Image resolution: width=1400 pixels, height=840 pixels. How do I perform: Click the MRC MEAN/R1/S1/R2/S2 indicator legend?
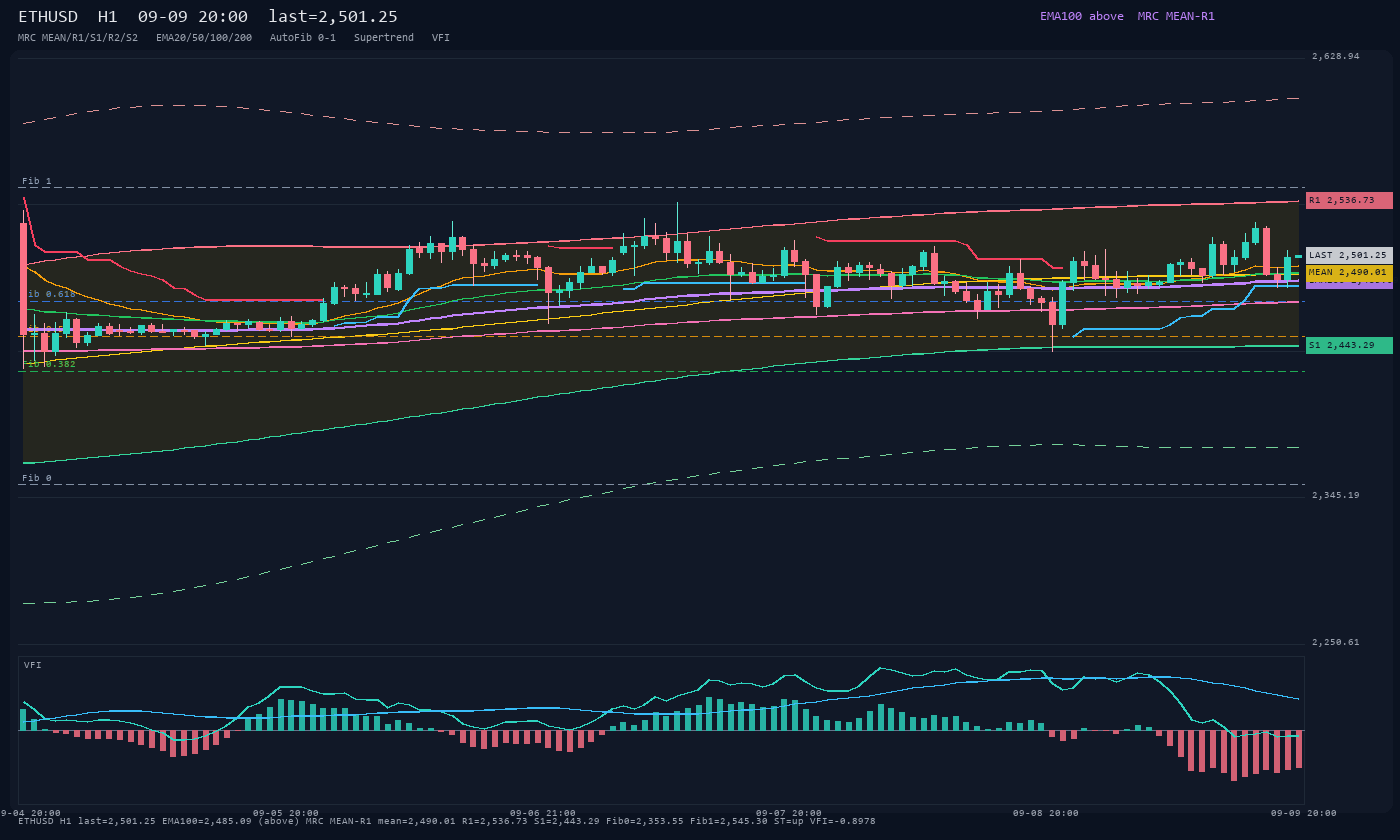[x=78, y=37]
